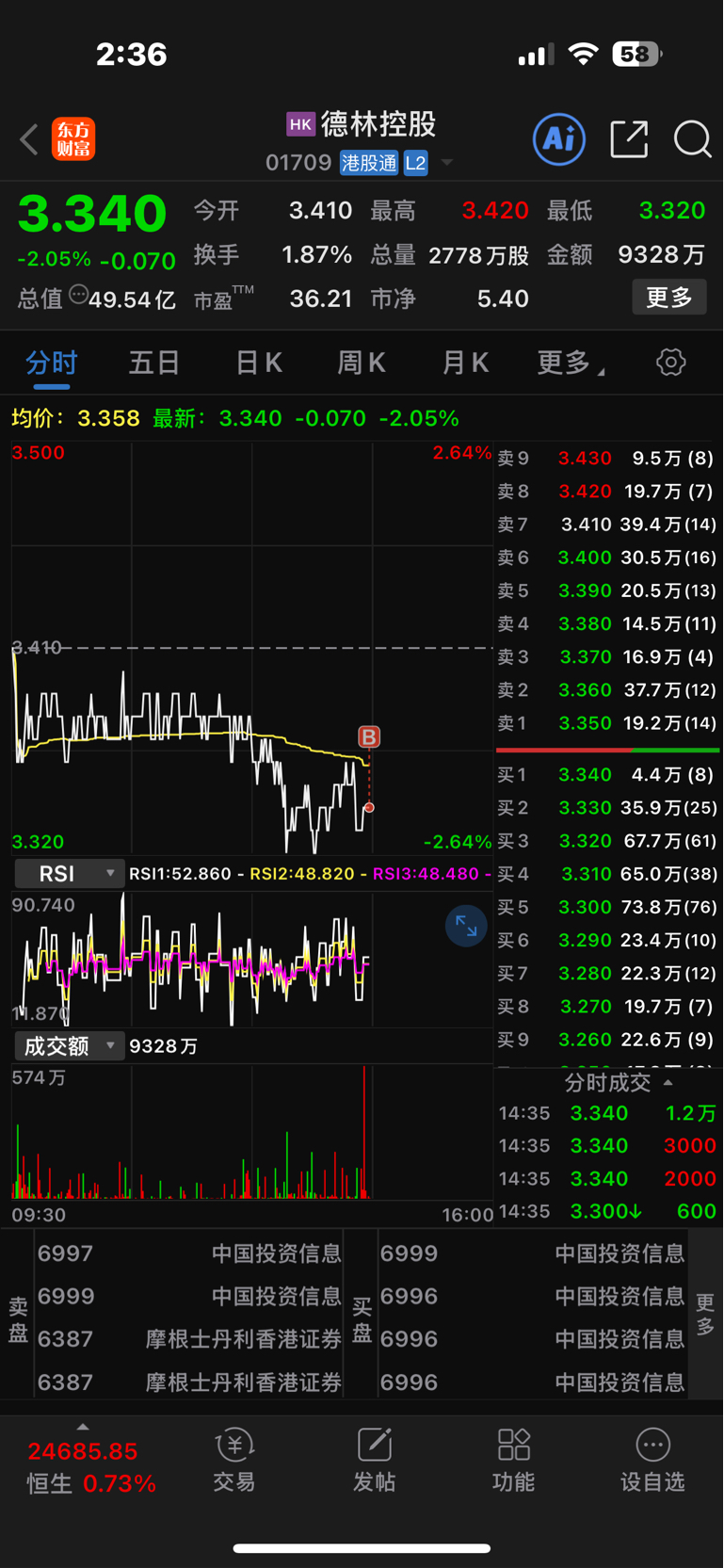
Task: Switch to the 日K tab
Action: [258, 363]
